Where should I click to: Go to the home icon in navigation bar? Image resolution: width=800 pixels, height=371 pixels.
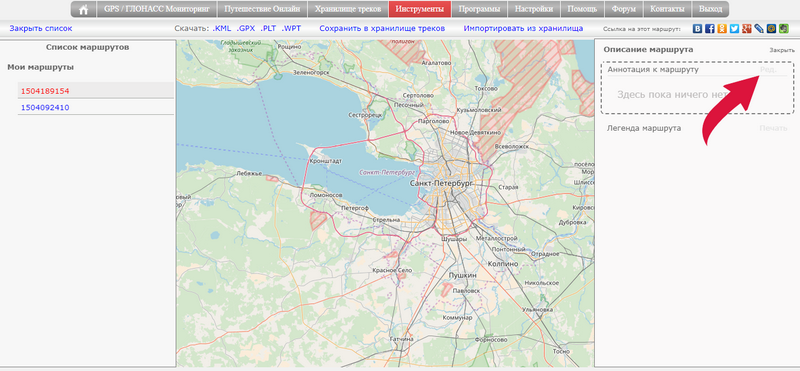pyautogui.click(x=84, y=9)
